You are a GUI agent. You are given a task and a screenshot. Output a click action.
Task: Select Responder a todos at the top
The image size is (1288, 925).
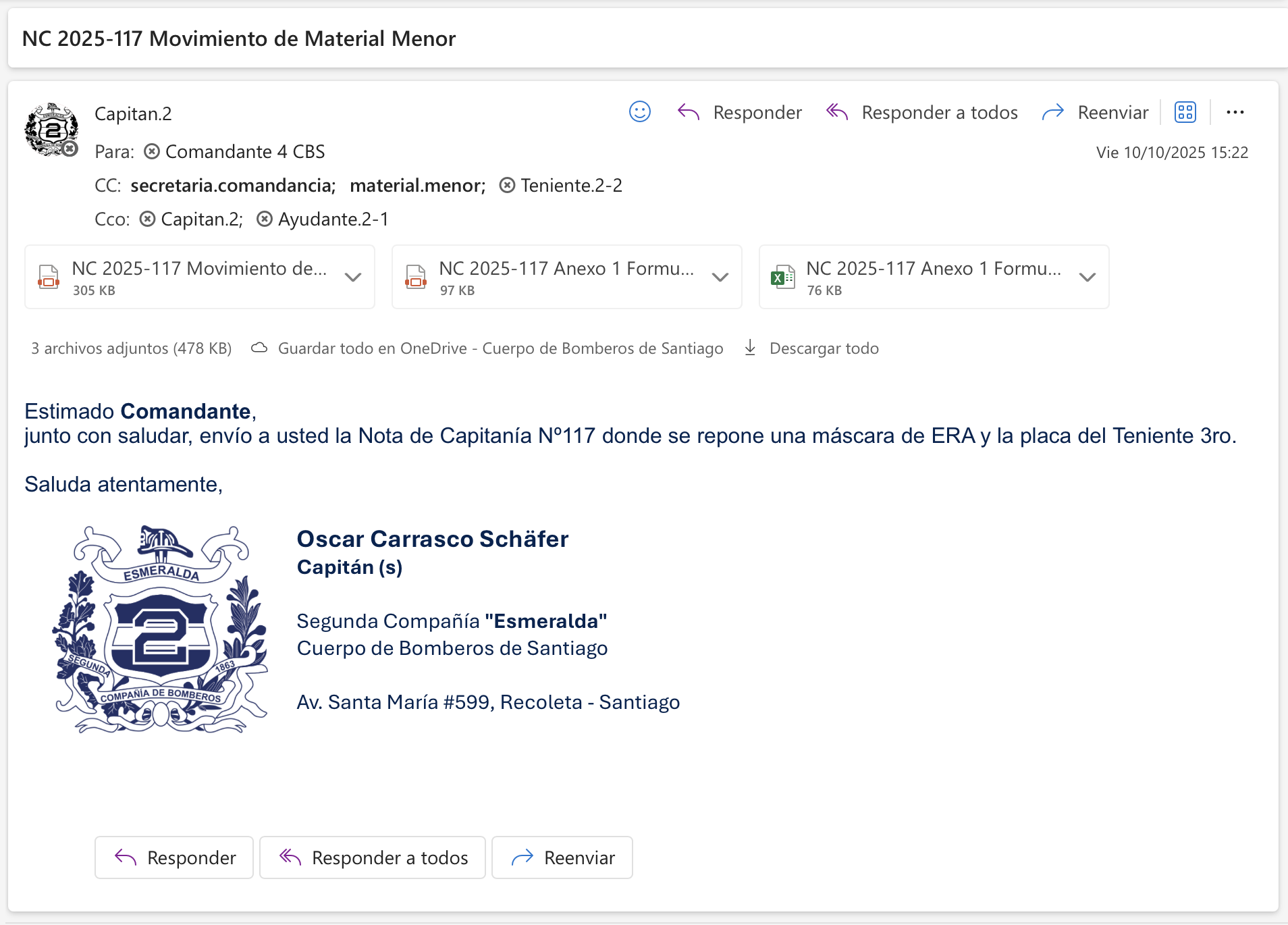pyautogui.click(x=939, y=112)
